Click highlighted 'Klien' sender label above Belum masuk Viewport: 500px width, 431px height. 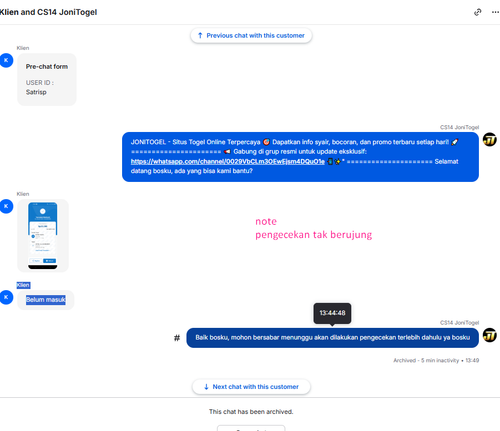tap(23, 285)
